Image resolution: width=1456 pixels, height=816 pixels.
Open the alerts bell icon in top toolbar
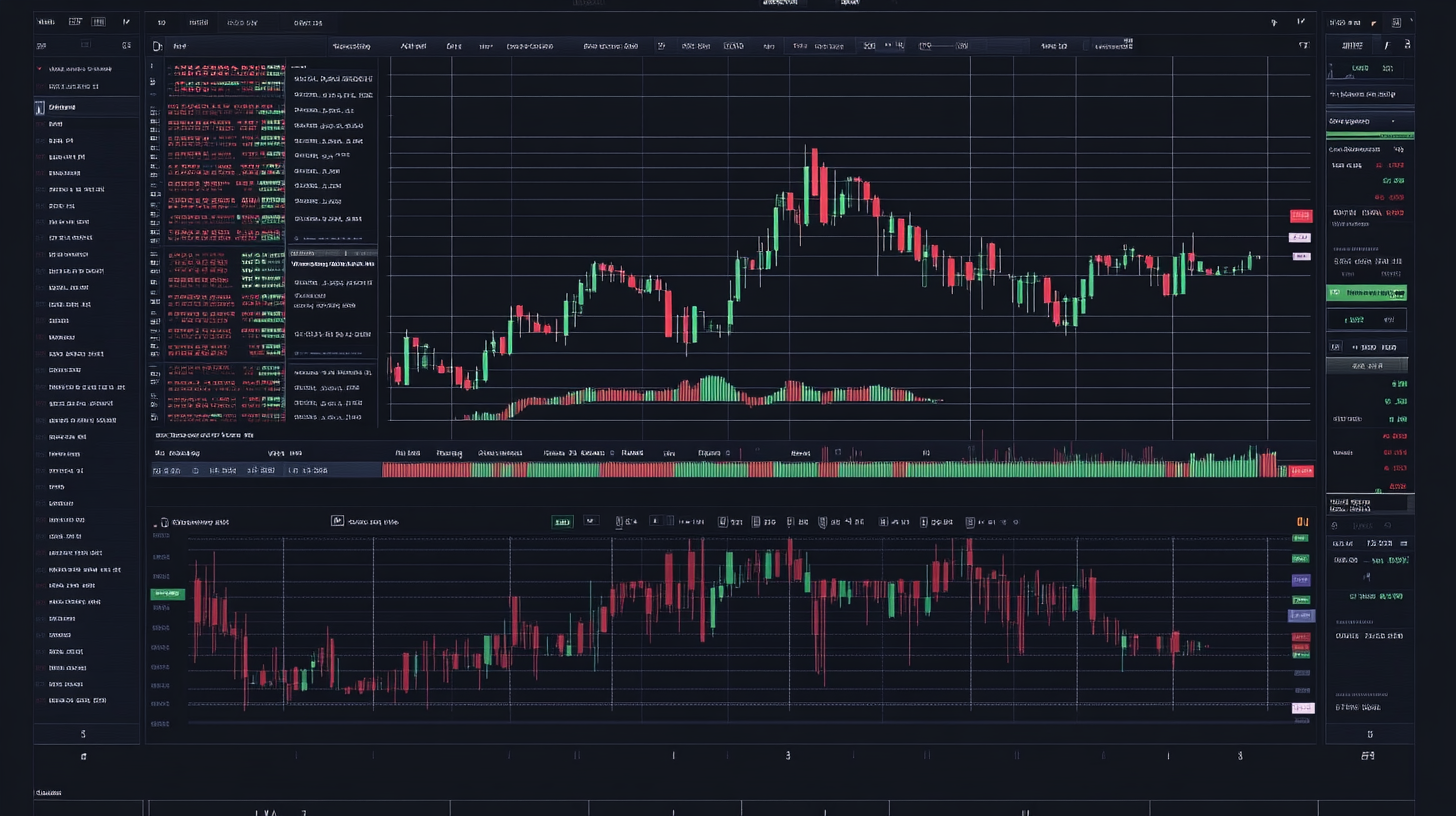[1302, 21]
